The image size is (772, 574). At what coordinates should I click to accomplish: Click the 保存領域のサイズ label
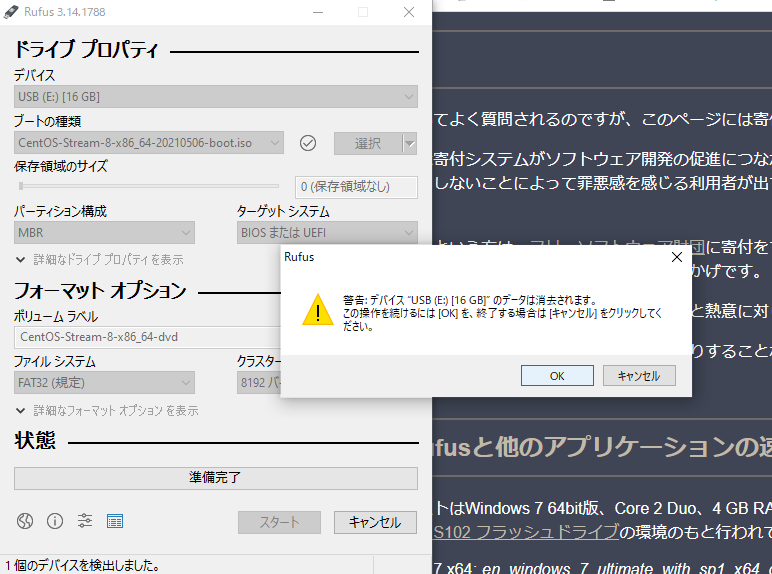pos(61,166)
